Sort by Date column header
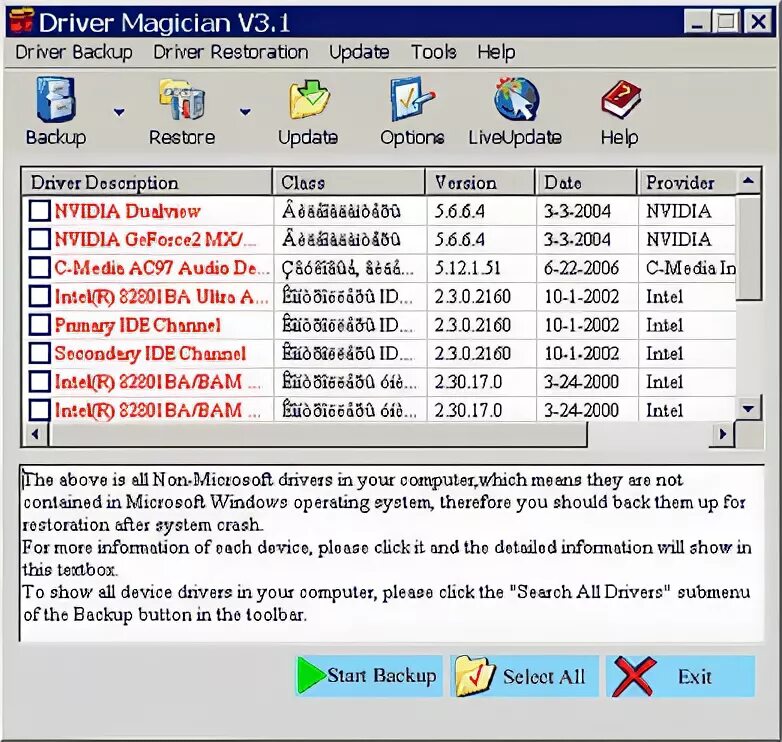 pos(586,183)
